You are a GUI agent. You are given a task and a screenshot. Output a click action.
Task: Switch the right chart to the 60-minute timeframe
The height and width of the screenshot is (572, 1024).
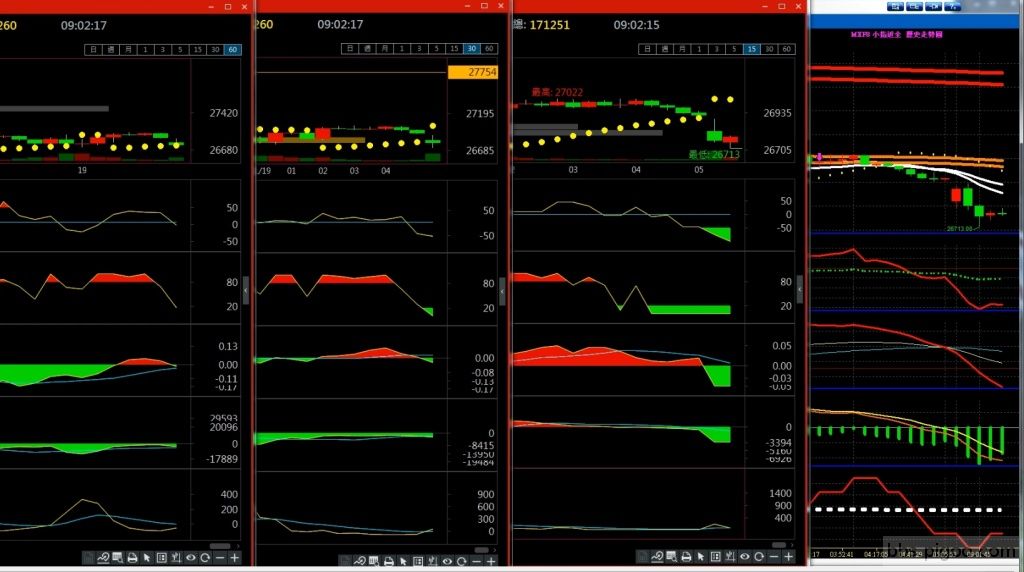(787, 49)
